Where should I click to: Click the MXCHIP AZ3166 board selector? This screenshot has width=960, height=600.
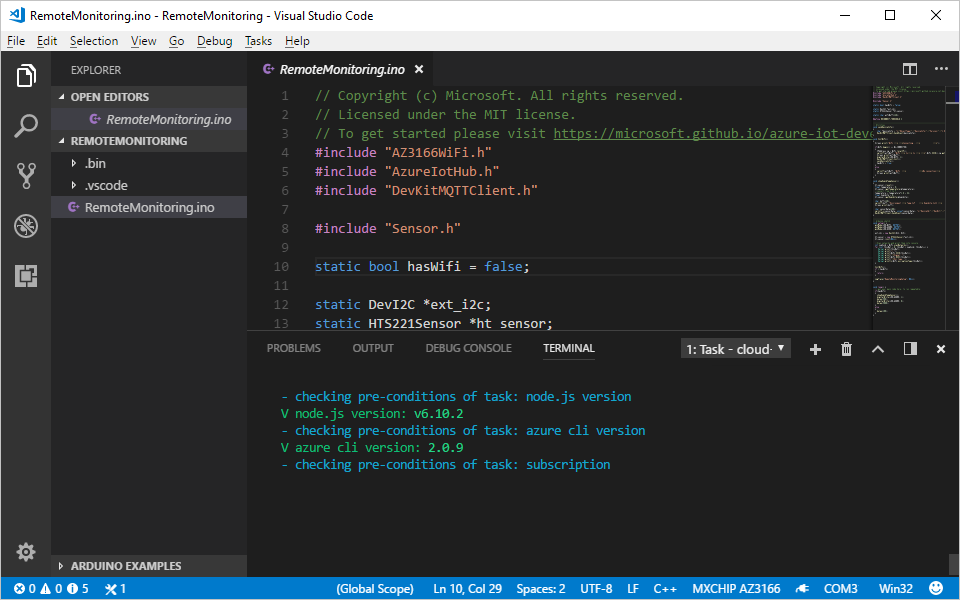[x=736, y=589]
